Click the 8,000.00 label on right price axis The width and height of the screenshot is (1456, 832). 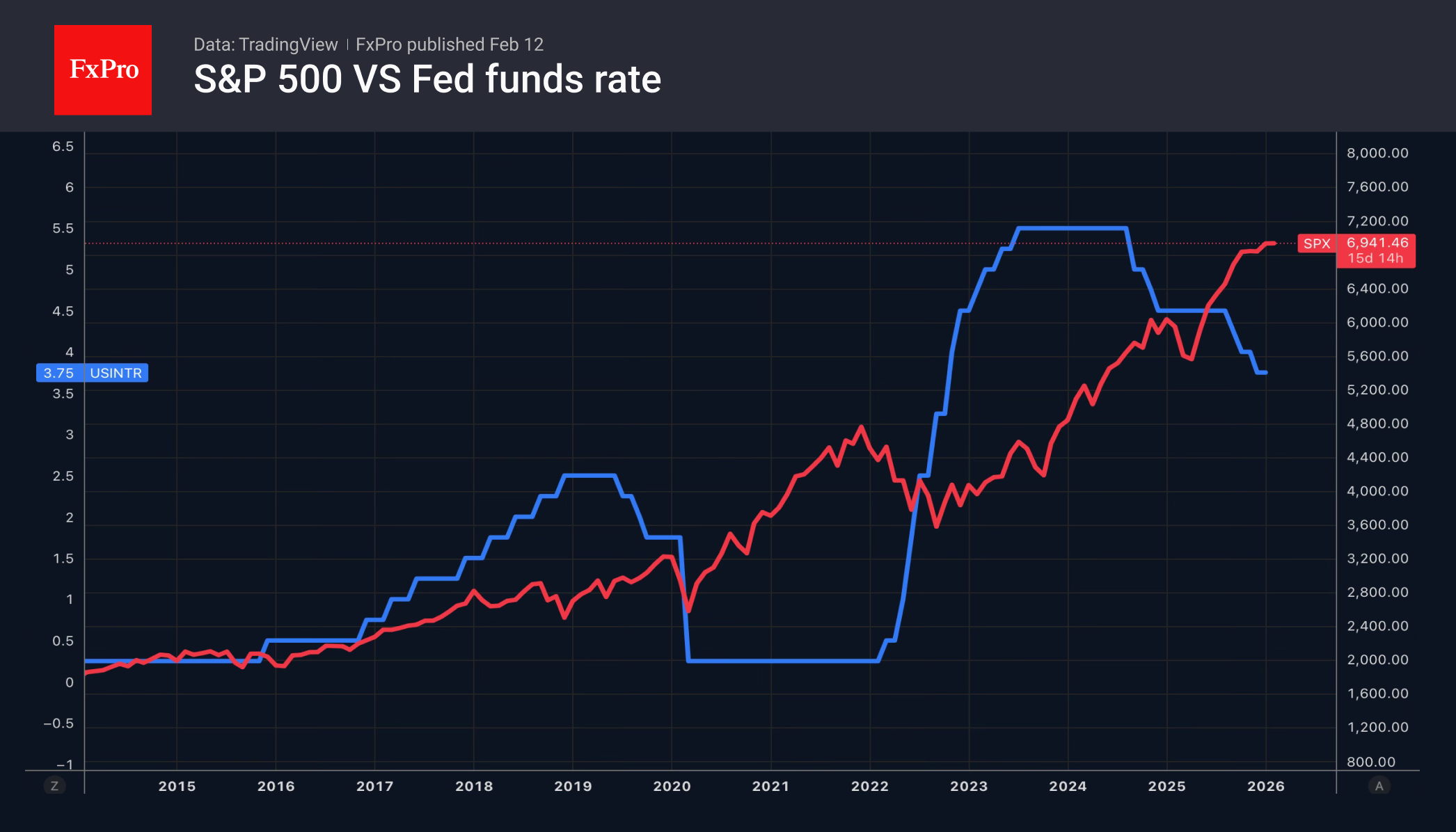(1377, 153)
